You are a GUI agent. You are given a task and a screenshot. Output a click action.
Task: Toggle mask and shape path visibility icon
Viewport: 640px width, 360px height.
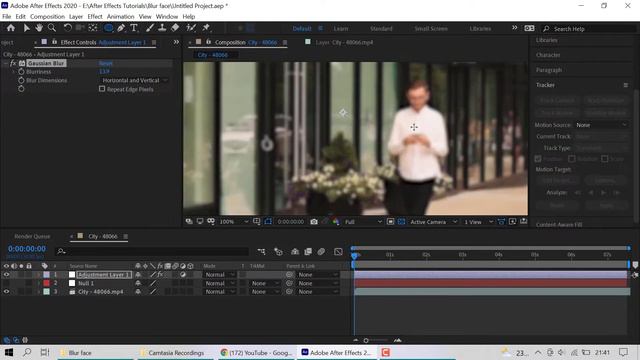click(268, 222)
